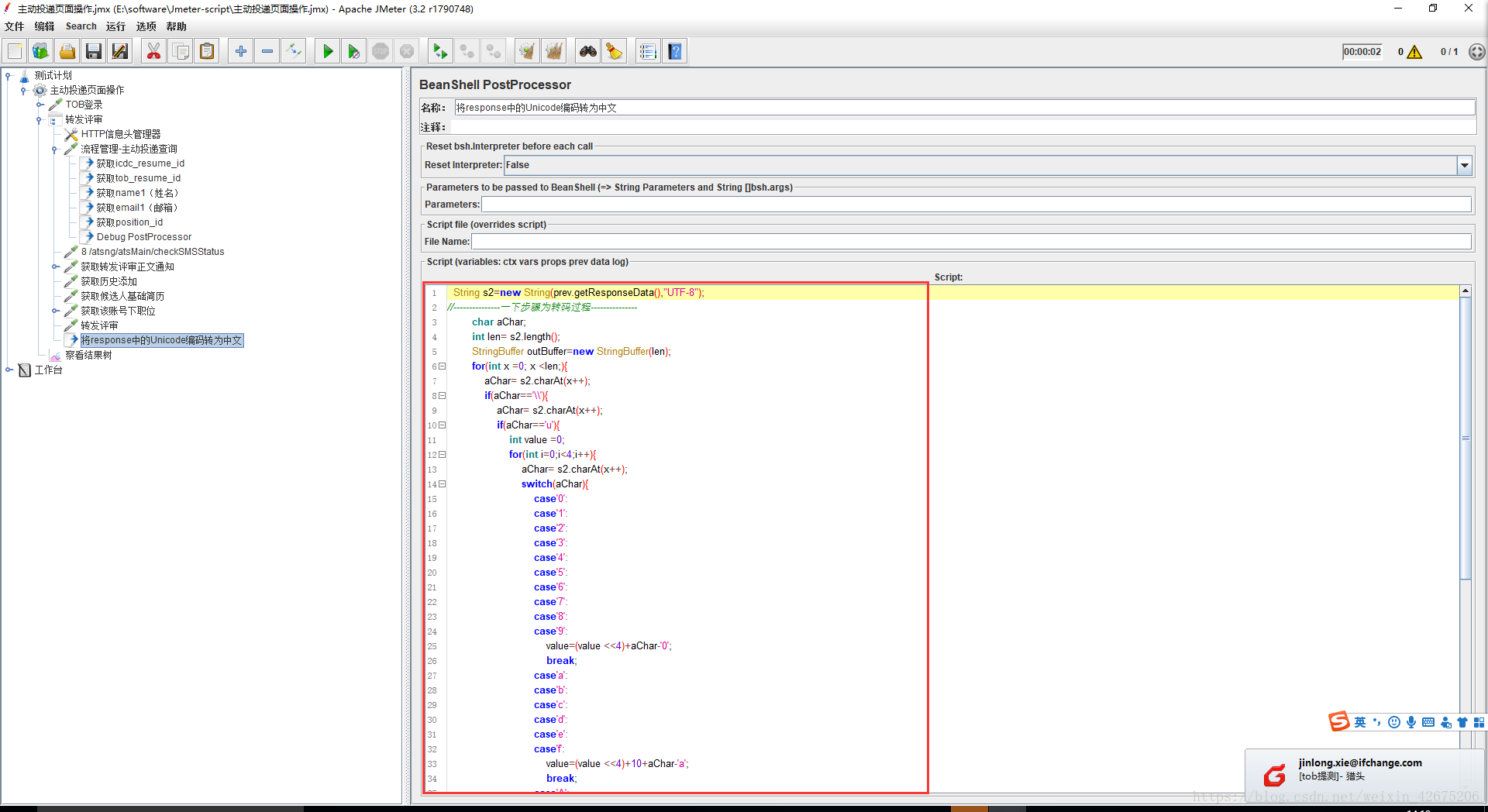The image size is (1488, 812).
Task: Click the New test plan toolbar icon
Action: 15,52
